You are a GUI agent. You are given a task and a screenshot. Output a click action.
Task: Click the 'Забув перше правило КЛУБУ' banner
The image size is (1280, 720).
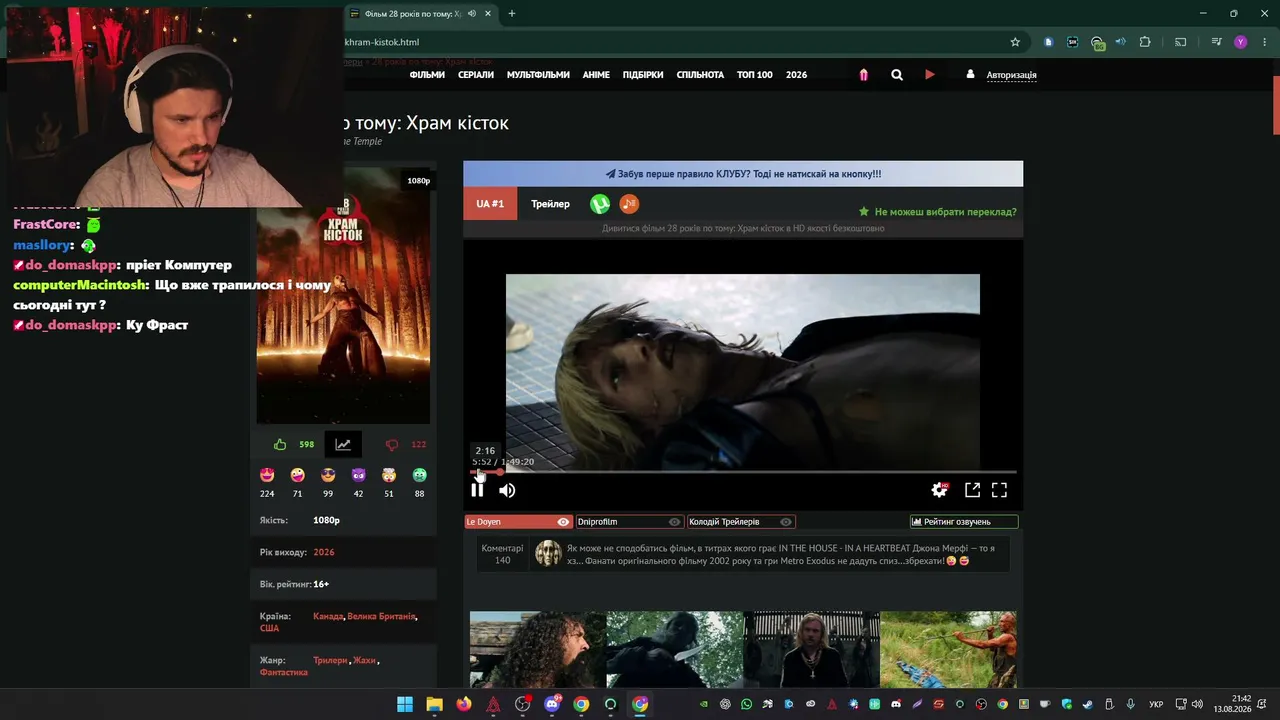[x=743, y=174]
